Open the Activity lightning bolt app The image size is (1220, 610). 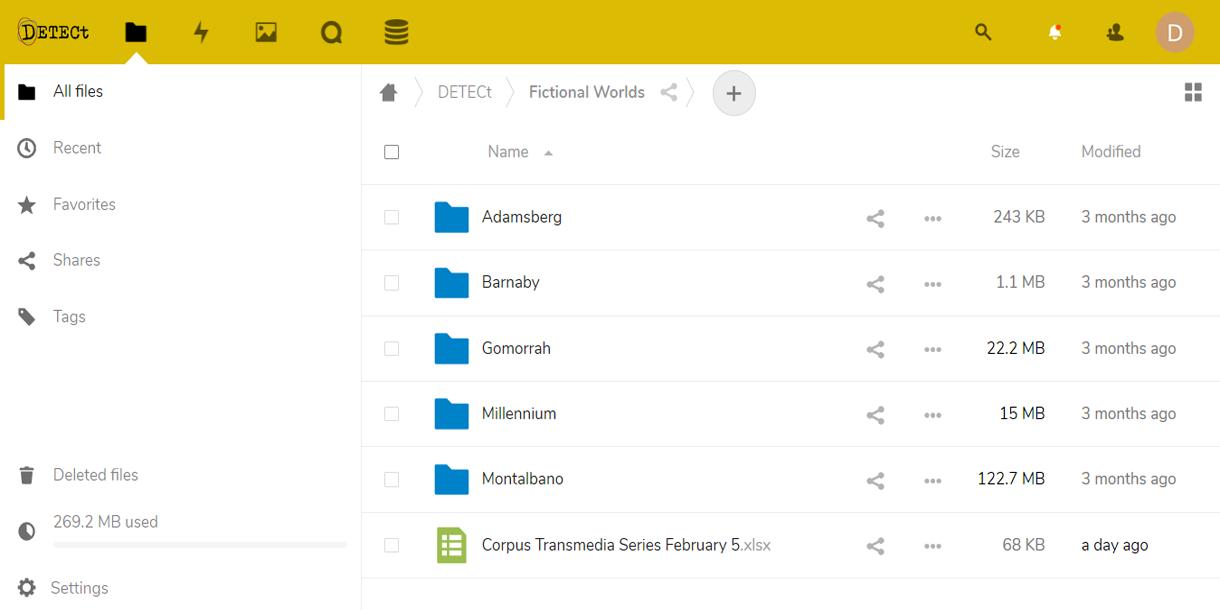pyautogui.click(x=201, y=33)
